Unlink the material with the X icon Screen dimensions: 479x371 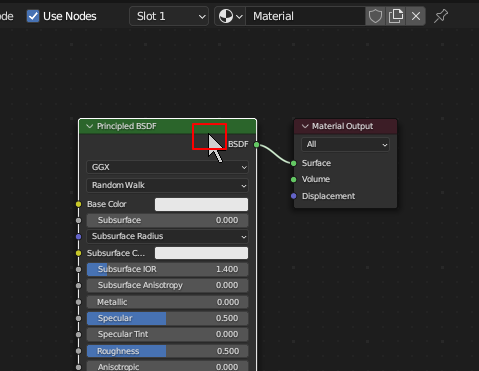tap(416, 16)
